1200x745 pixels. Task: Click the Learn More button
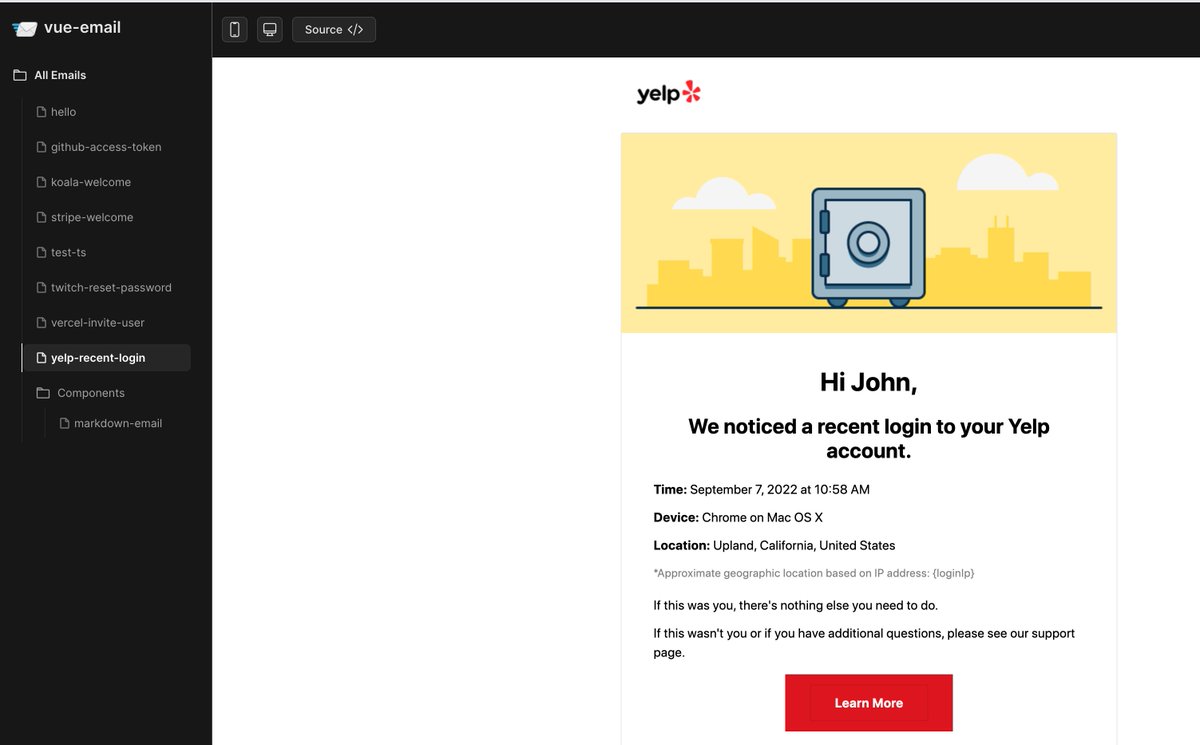point(868,703)
